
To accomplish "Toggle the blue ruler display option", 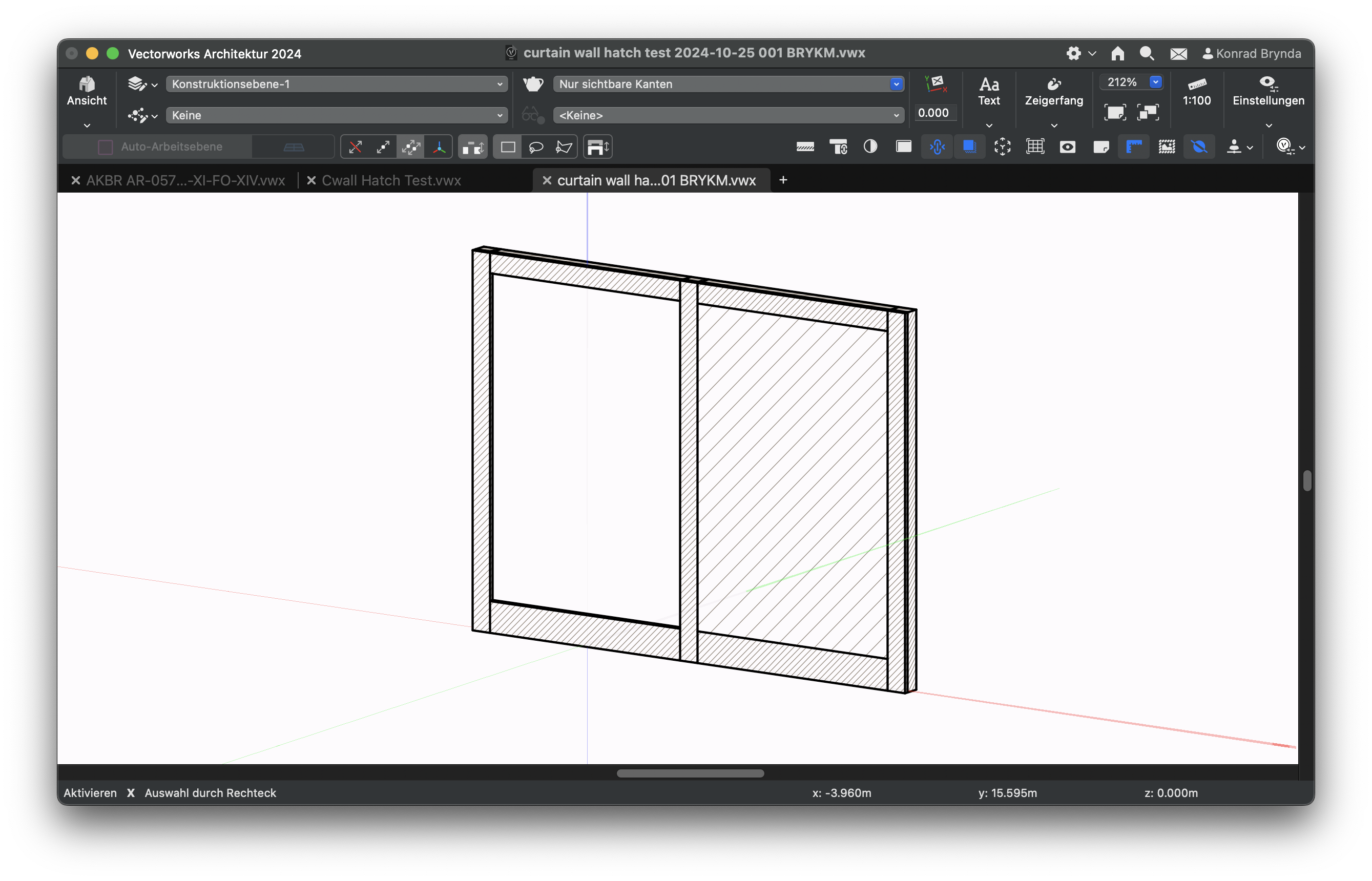I will point(1133,146).
